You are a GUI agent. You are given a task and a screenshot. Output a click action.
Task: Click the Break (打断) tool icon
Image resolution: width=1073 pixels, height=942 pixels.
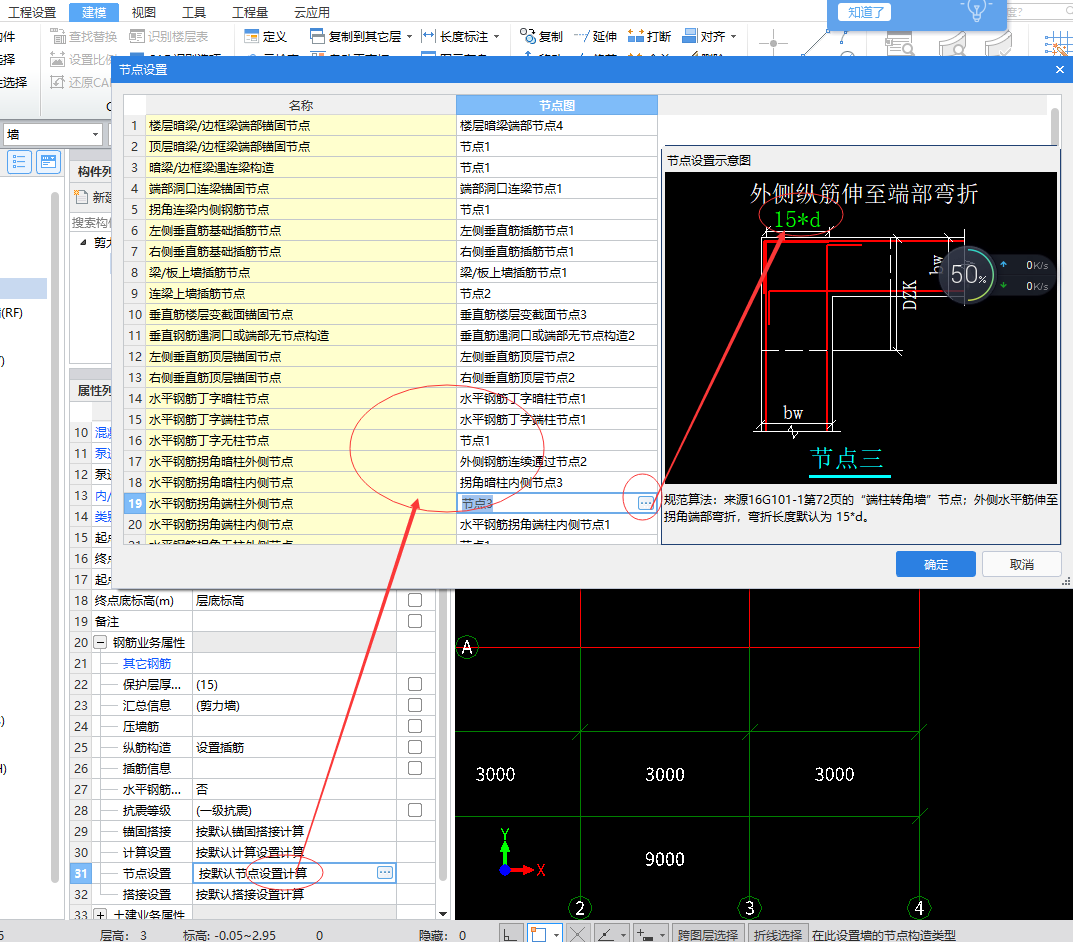coord(635,36)
